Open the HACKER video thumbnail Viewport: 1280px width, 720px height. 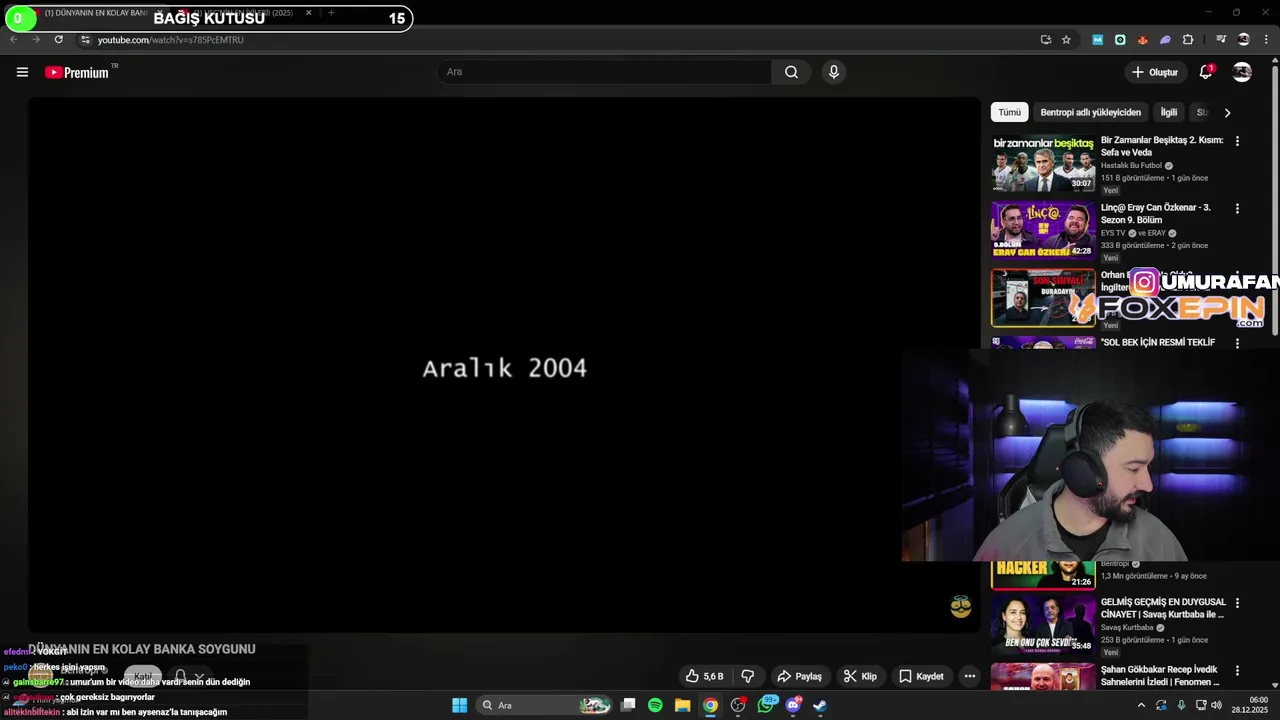(x=1043, y=575)
